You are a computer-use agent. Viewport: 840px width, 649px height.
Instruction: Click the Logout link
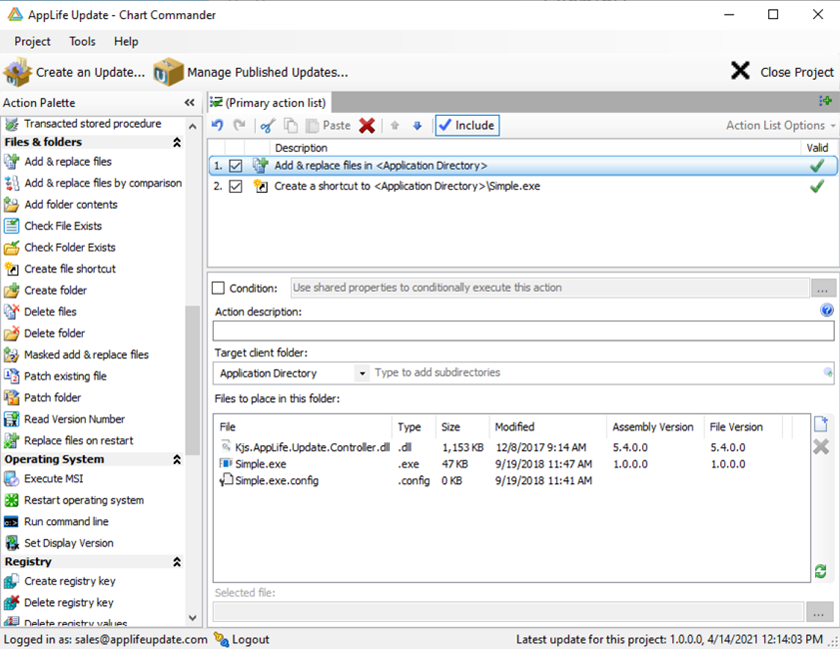pos(242,639)
